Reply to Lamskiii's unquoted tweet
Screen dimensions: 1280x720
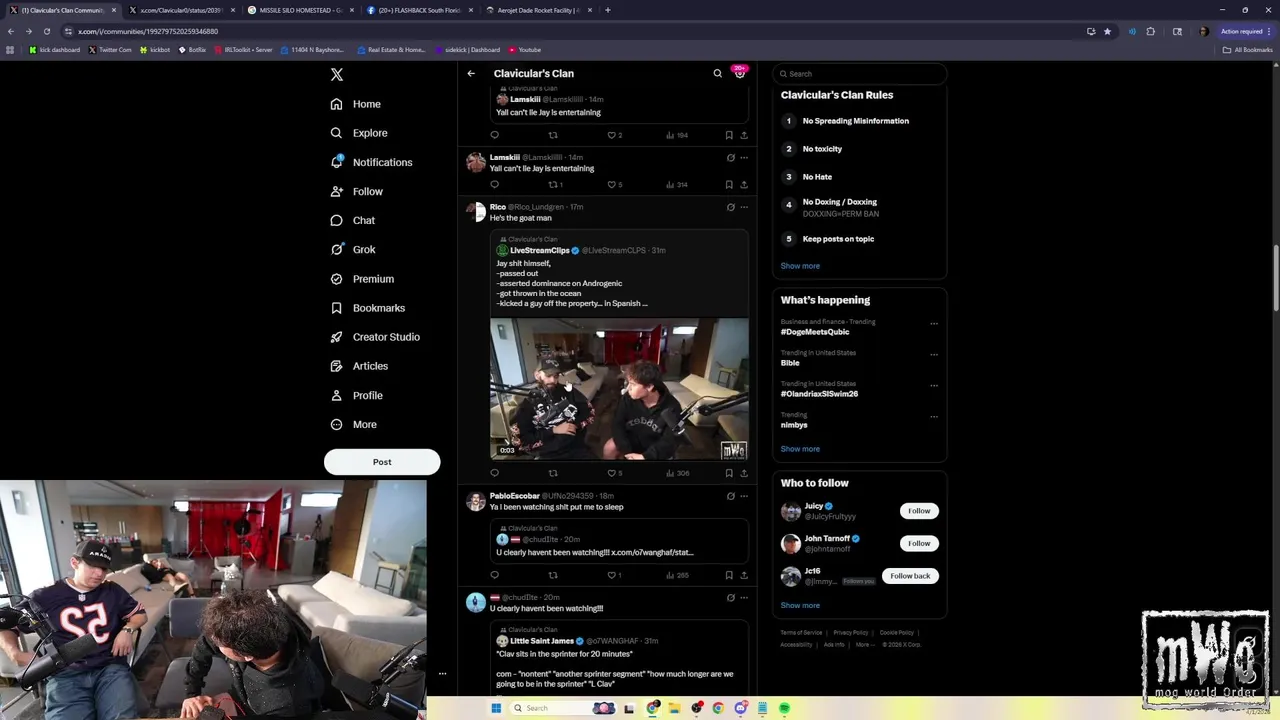[494, 184]
